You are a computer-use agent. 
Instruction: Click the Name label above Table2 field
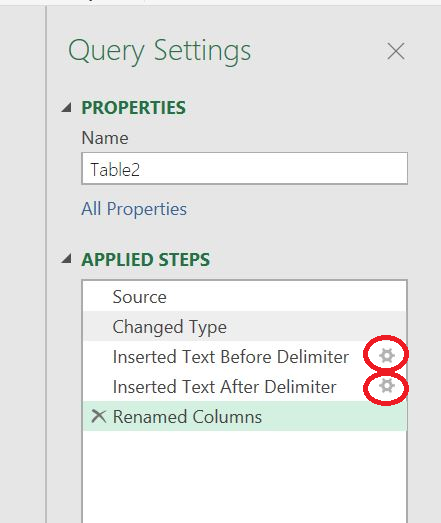(x=105, y=138)
